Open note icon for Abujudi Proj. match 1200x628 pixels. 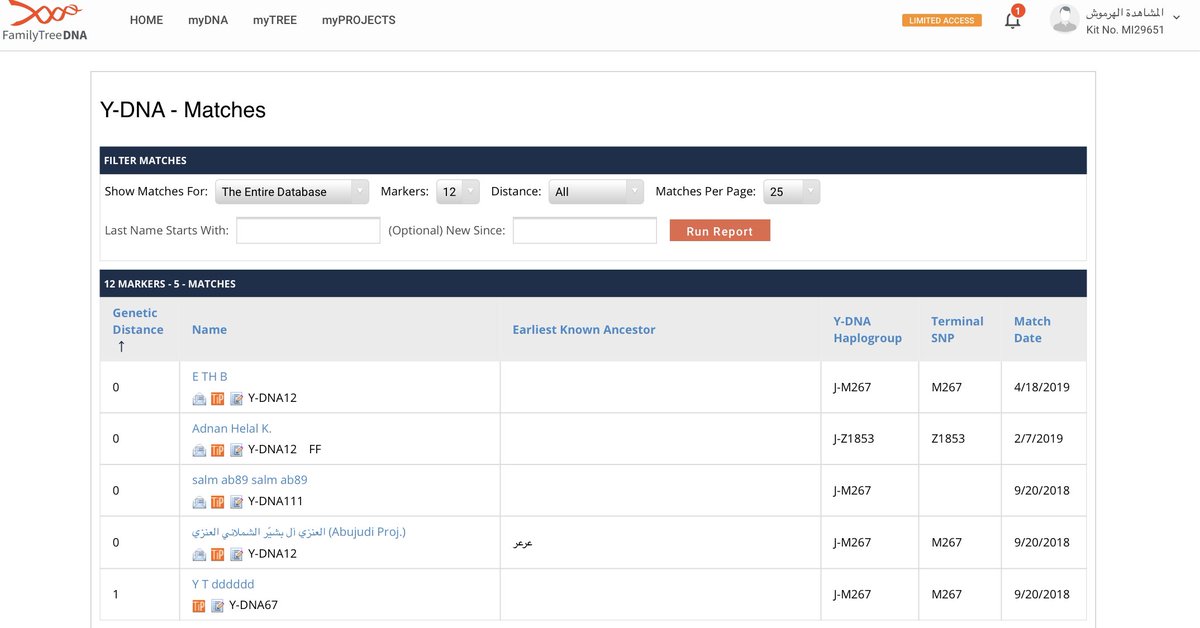click(236, 554)
